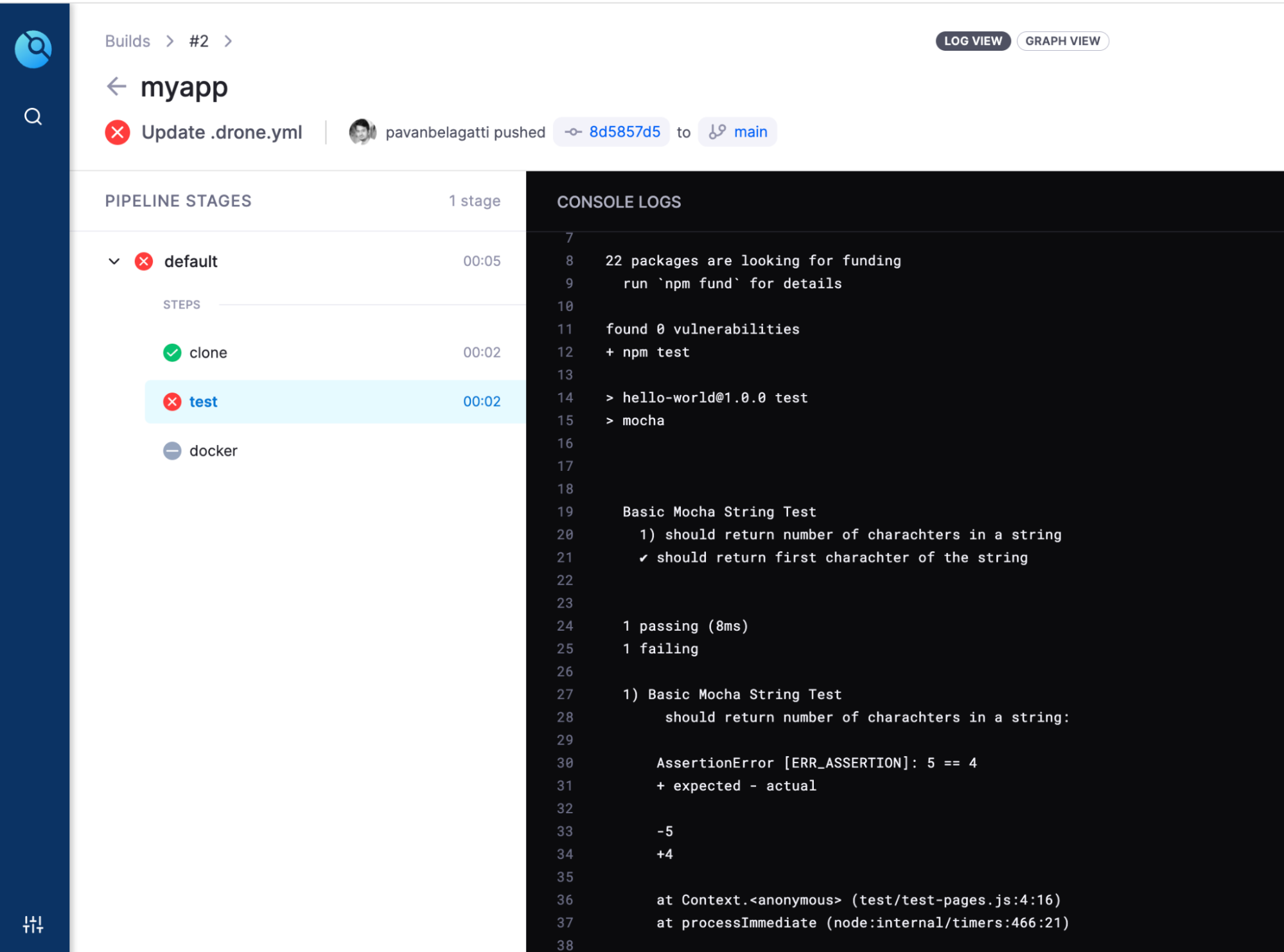Open commit 8d5857d5 link
Viewport: 1284px width, 952px height.
(x=624, y=132)
